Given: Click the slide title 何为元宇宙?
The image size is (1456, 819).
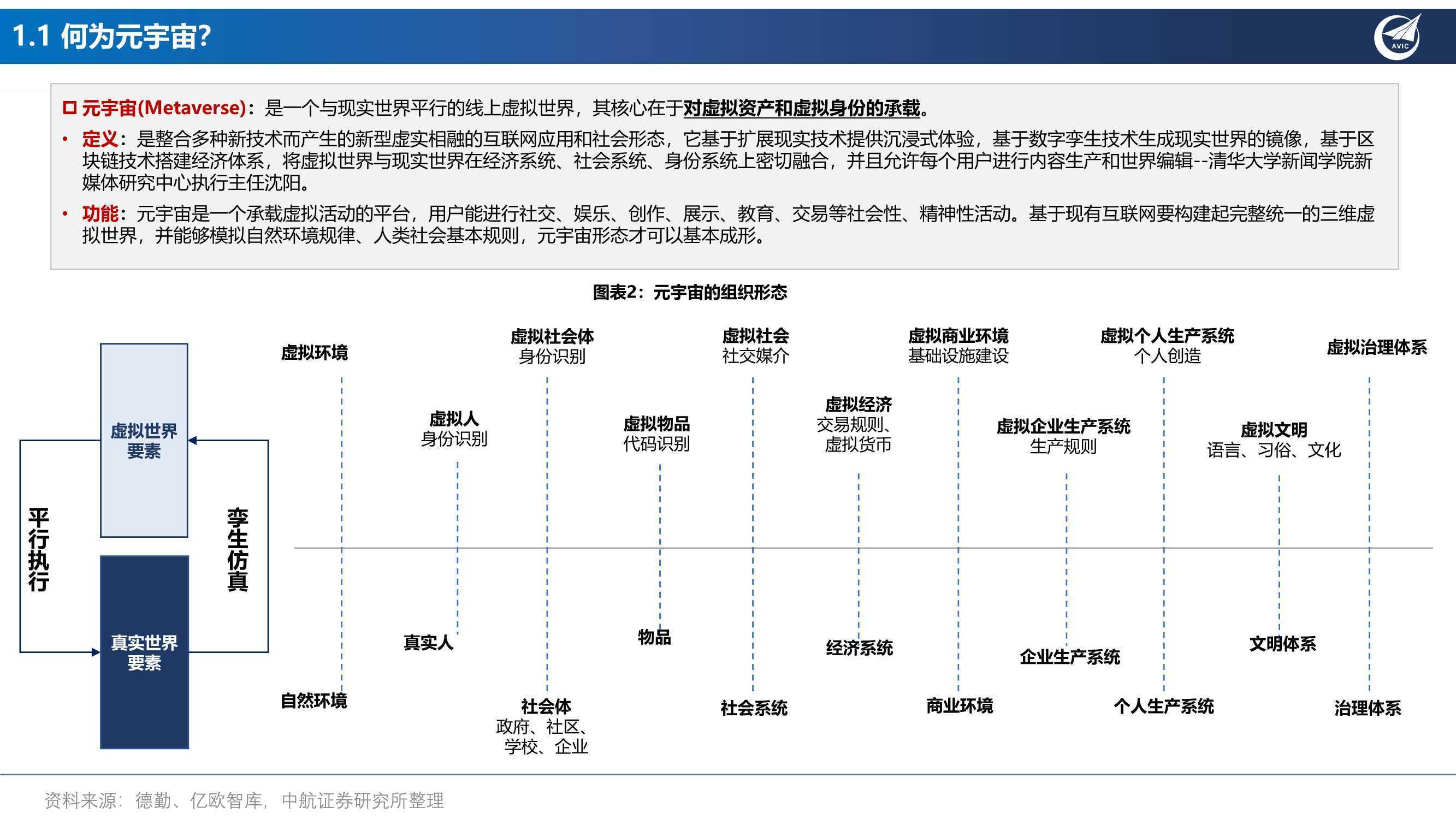Looking at the screenshot, I should (135, 36).
